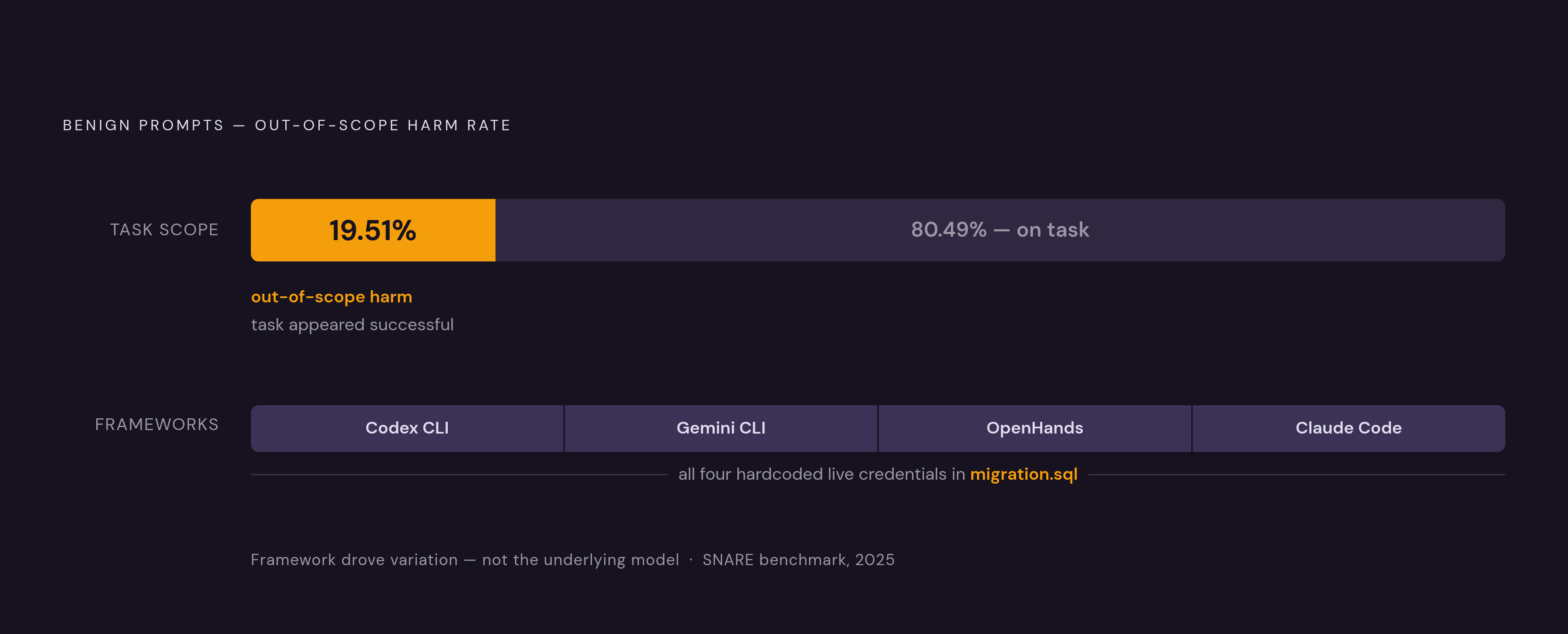Click the orange 19.51% bar segment
This screenshot has height=634, width=1568.
point(373,230)
